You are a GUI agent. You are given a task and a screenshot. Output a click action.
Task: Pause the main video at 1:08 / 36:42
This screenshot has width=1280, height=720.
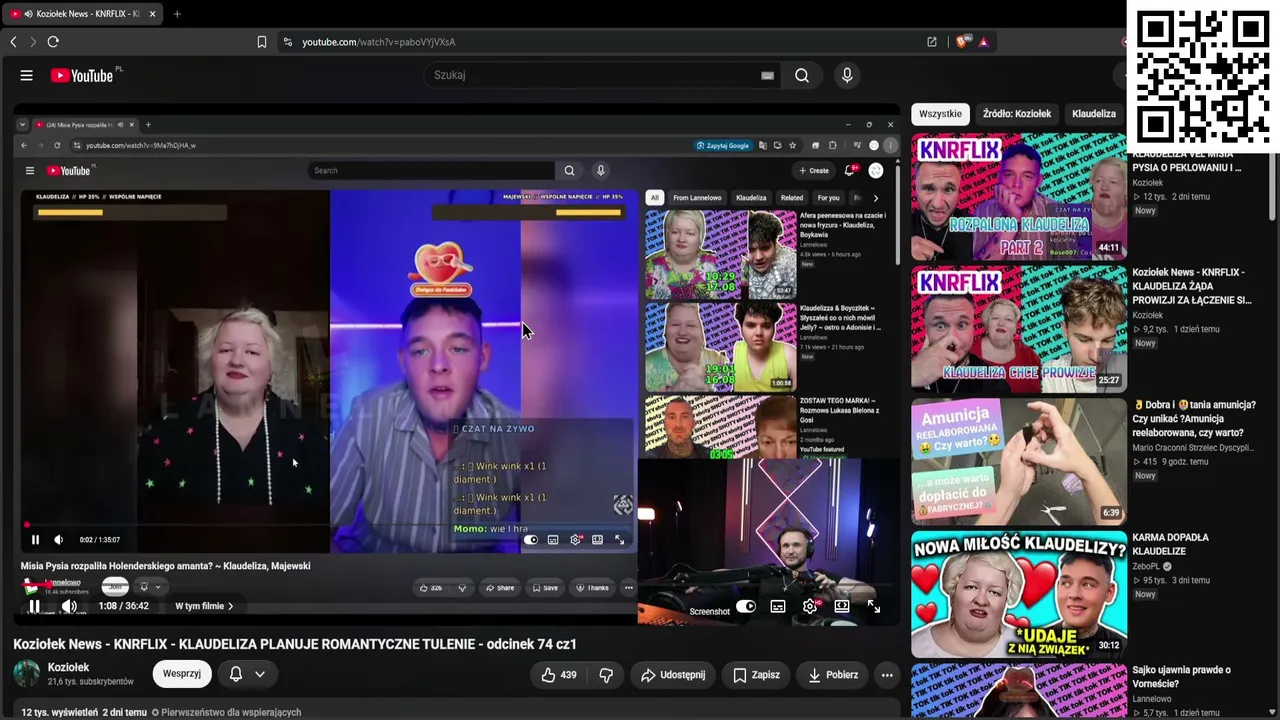point(34,606)
